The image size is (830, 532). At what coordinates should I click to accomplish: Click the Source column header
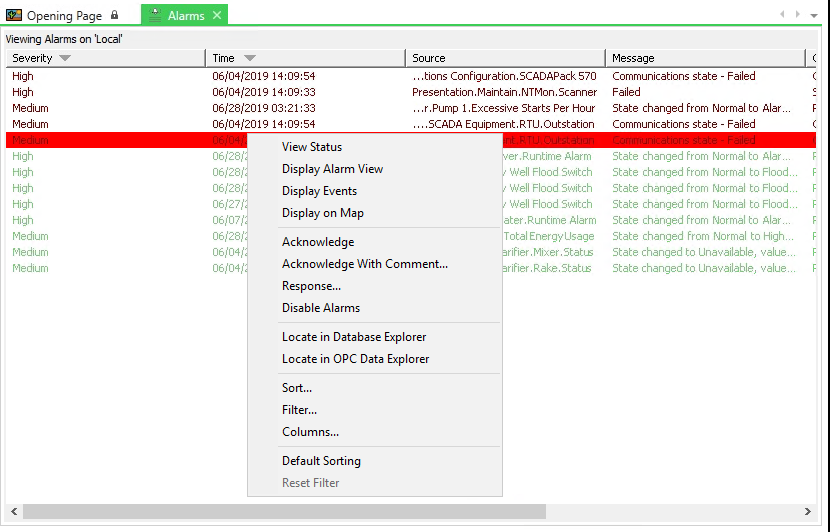click(504, 58)
